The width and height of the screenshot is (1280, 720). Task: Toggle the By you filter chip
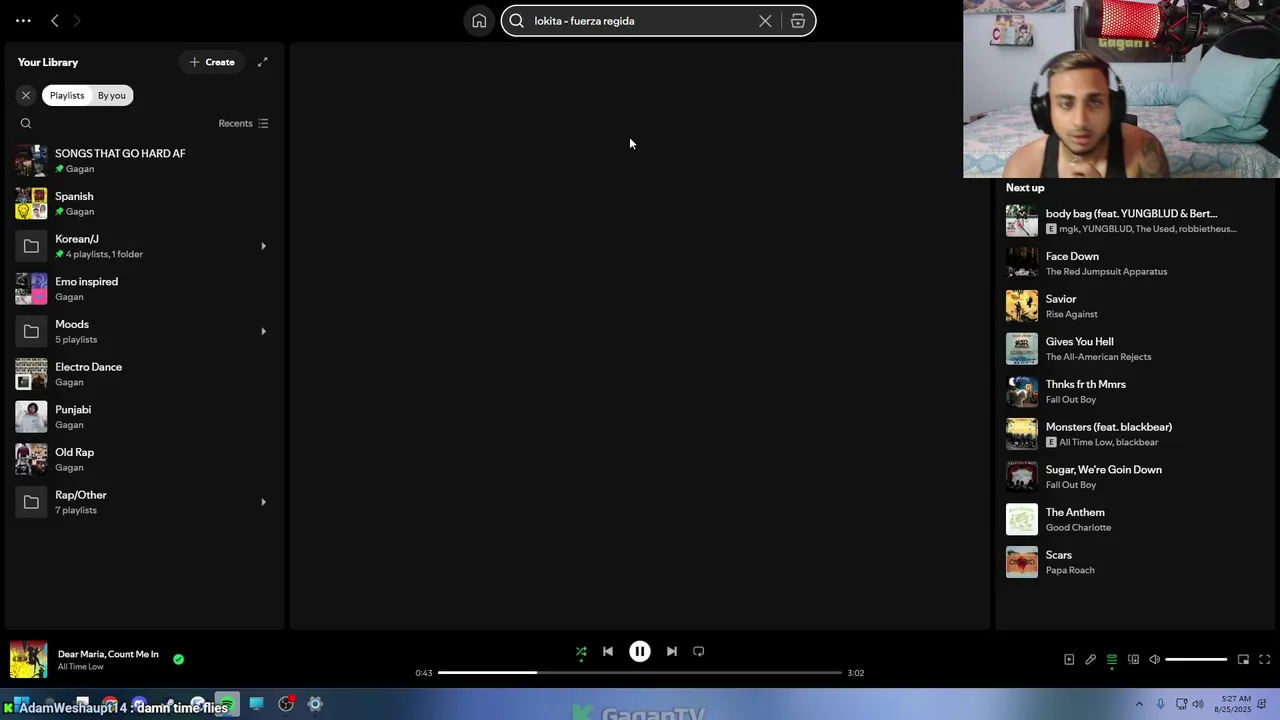(112, 95)
